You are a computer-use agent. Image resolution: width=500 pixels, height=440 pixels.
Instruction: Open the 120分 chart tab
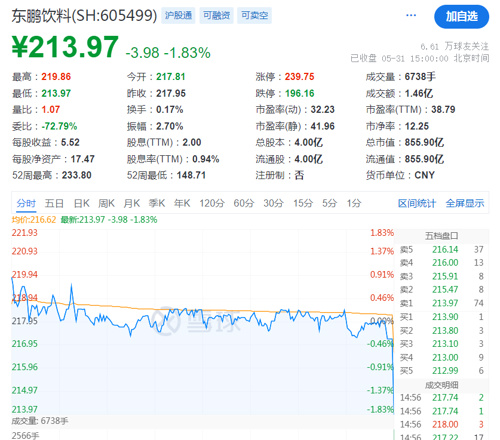click(212, 203)
